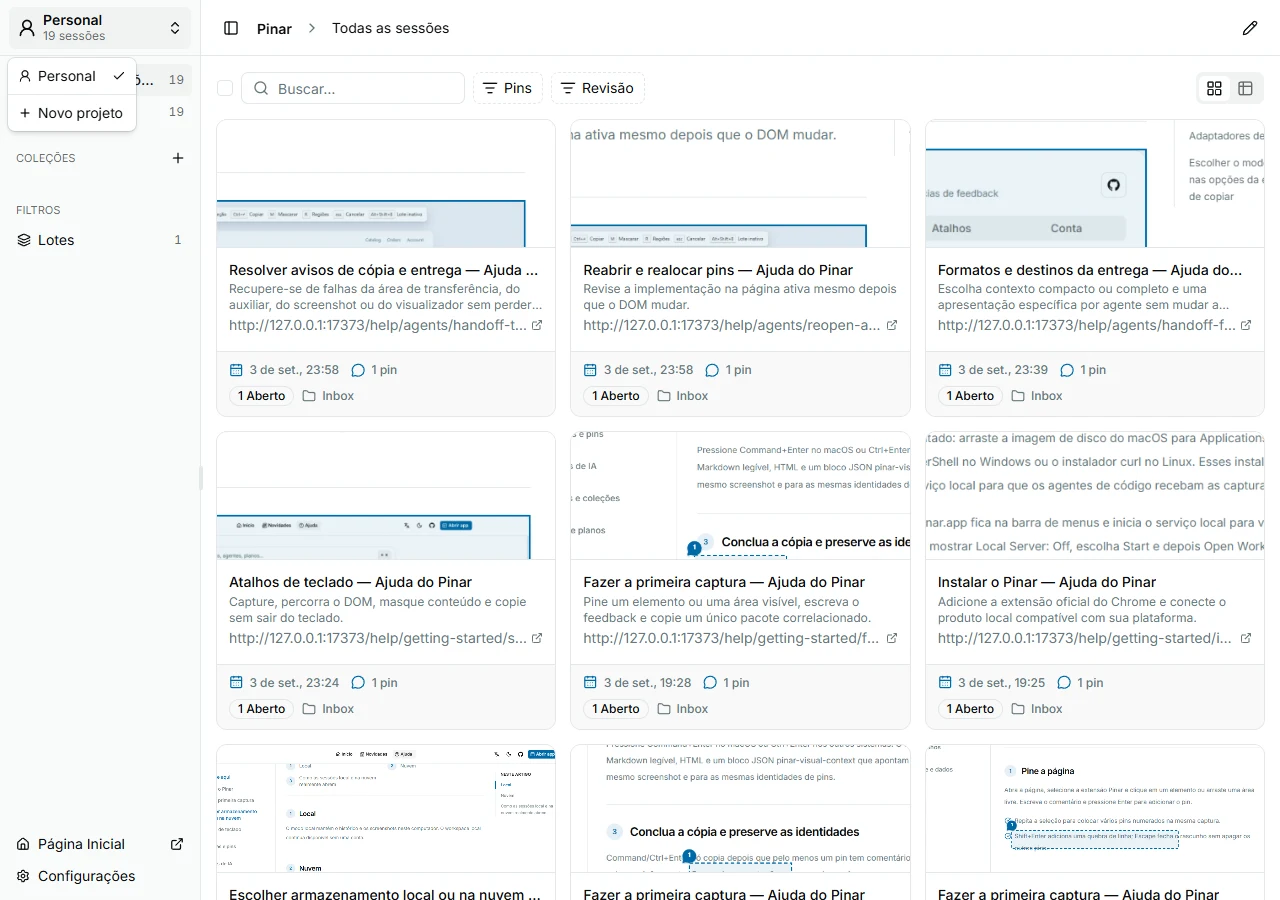Open external link icon for Resolver avisos URL
The height and width of the screenshot is (900, 1280).
537,325
